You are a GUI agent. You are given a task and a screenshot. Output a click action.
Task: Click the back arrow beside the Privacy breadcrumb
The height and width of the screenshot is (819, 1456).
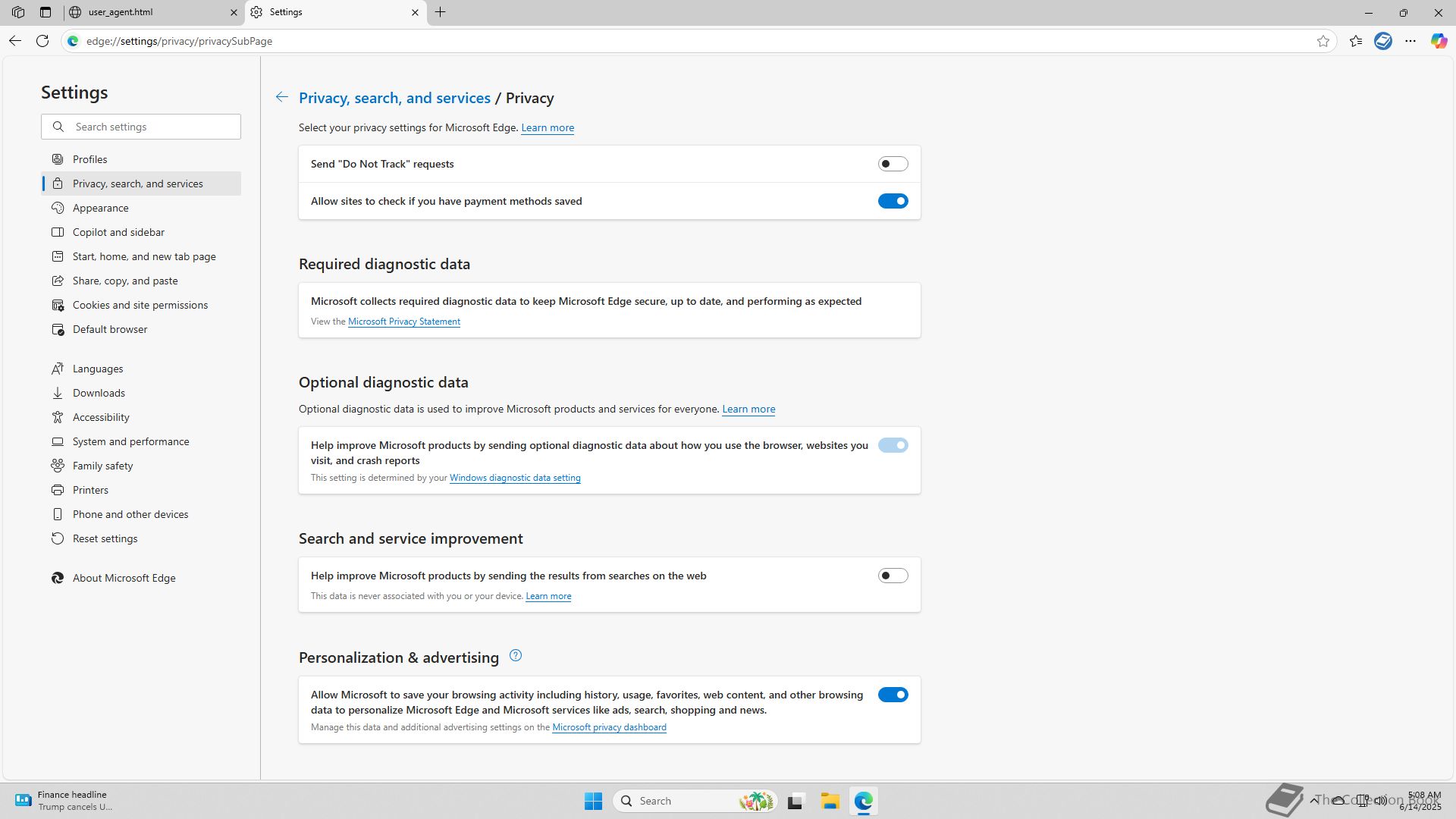pos(281,97)
